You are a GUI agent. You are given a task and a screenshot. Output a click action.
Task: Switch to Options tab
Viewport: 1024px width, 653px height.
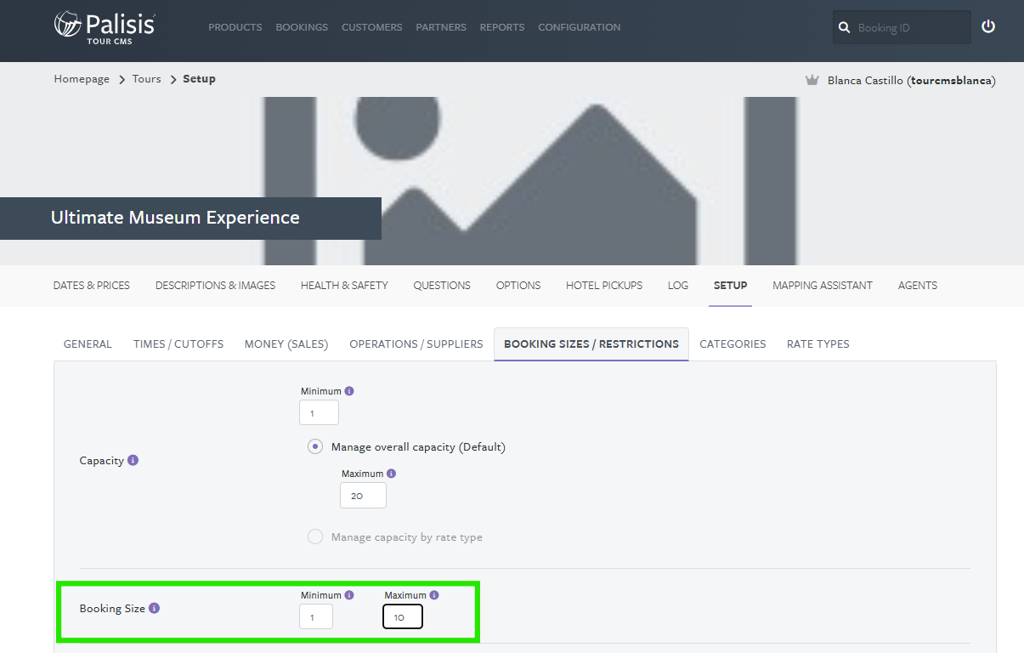pyautogui.click(x=519, y=285)
